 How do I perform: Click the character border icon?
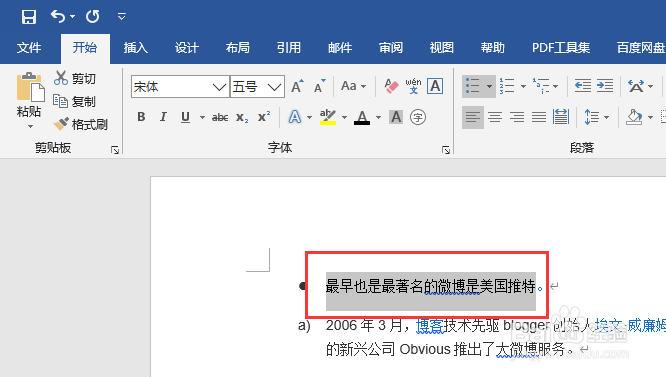point(435,86)
